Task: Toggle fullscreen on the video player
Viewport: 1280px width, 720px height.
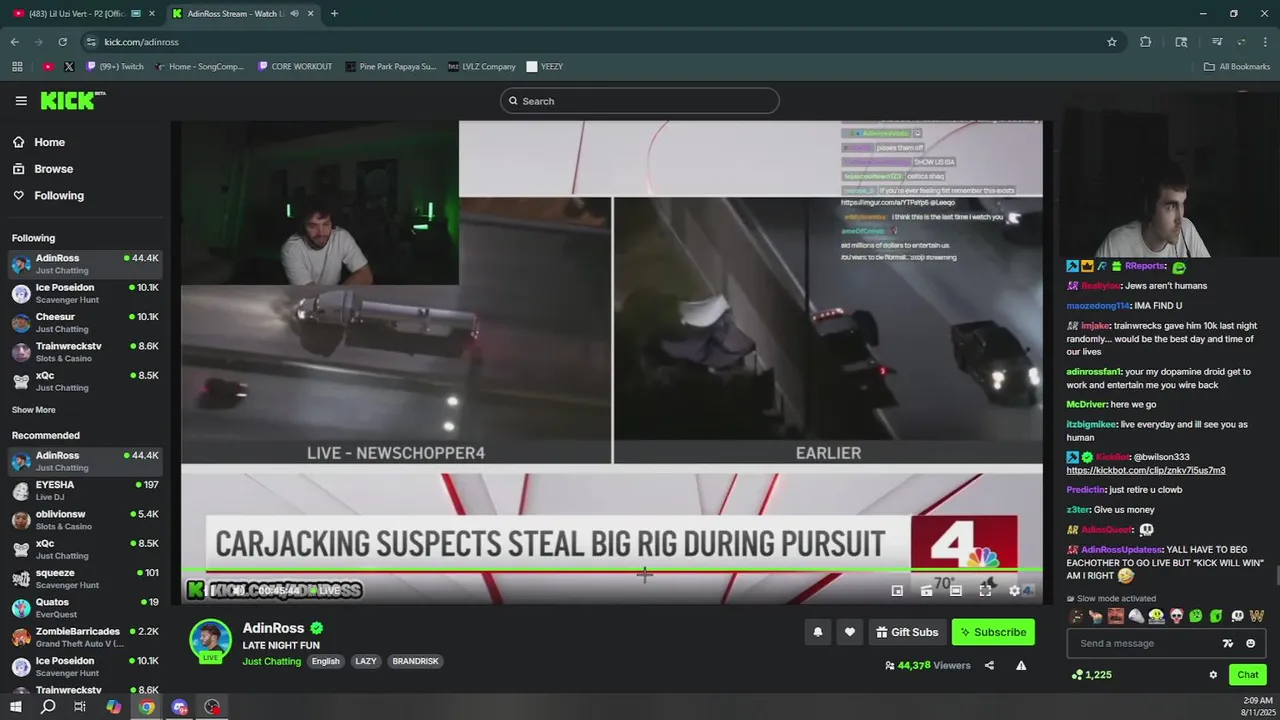Action: tap(985, 591)
